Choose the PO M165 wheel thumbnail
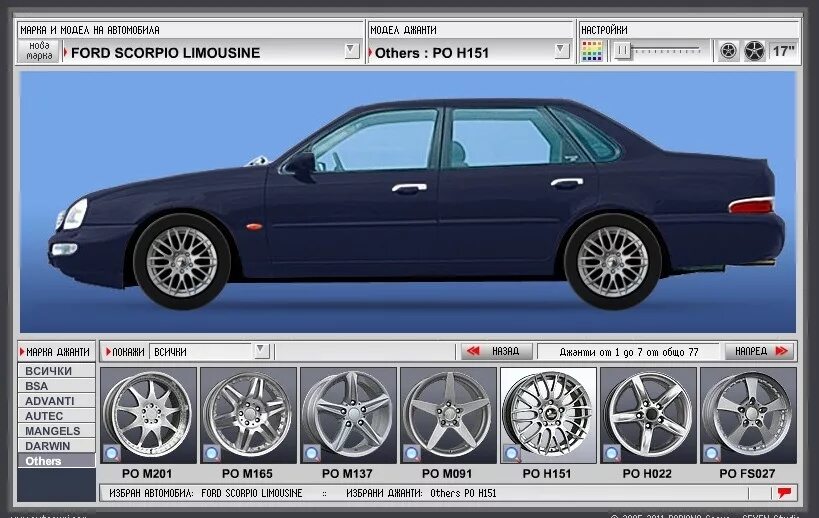 pos(248,415)
